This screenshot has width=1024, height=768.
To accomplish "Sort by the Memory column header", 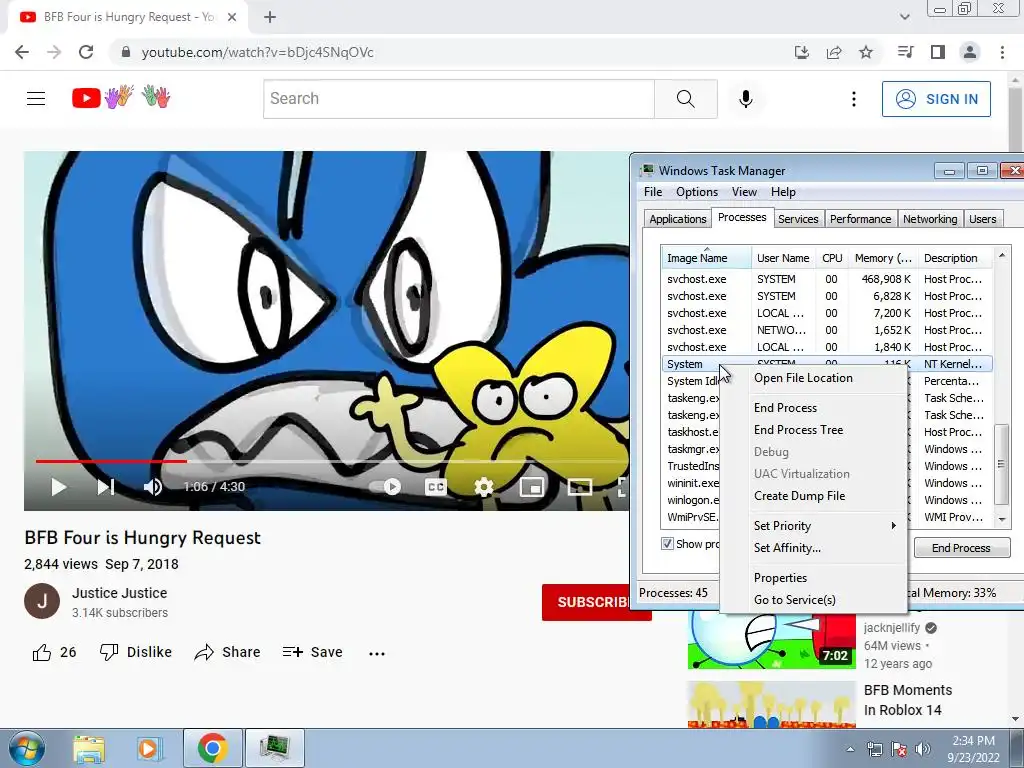I will [x=883, y=258].
